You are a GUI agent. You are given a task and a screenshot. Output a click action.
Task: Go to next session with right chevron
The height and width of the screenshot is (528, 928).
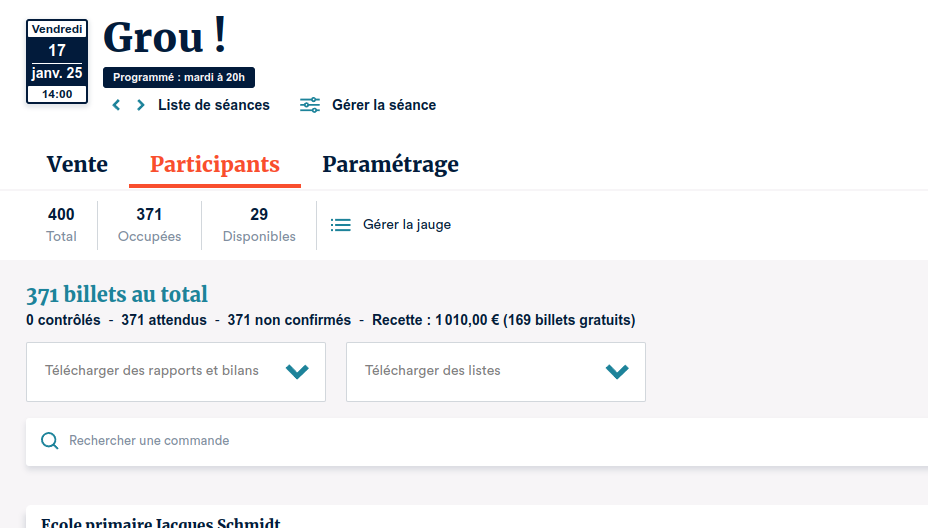click(141, 105)
